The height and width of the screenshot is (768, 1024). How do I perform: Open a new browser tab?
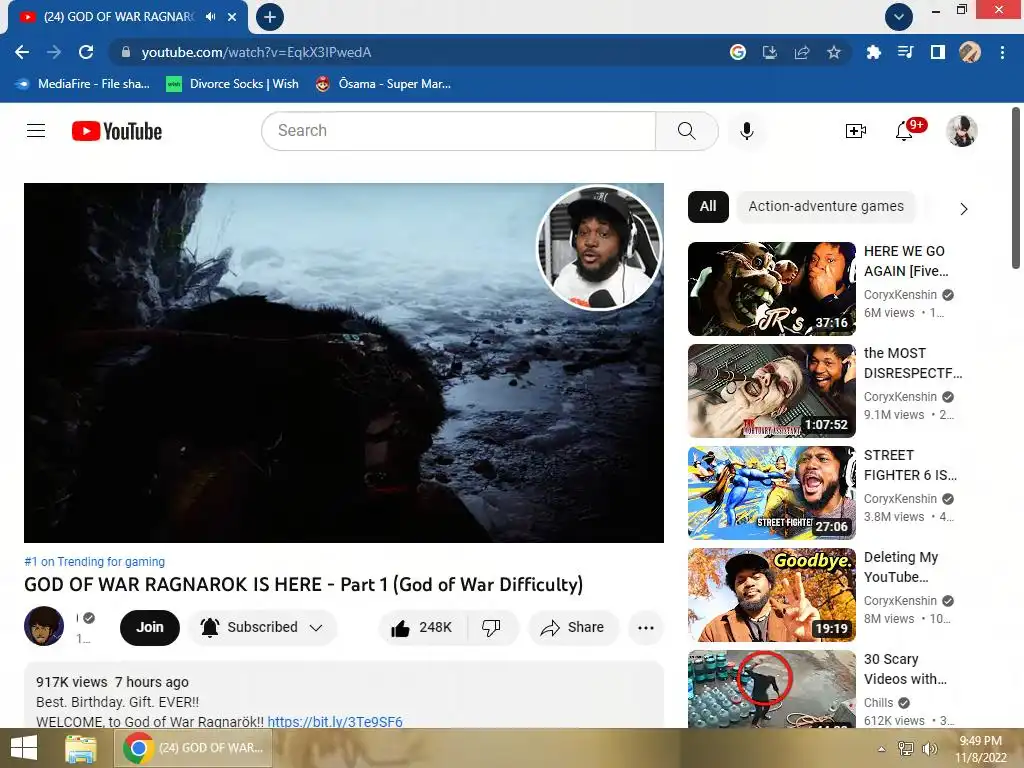[x=270, y=17]
